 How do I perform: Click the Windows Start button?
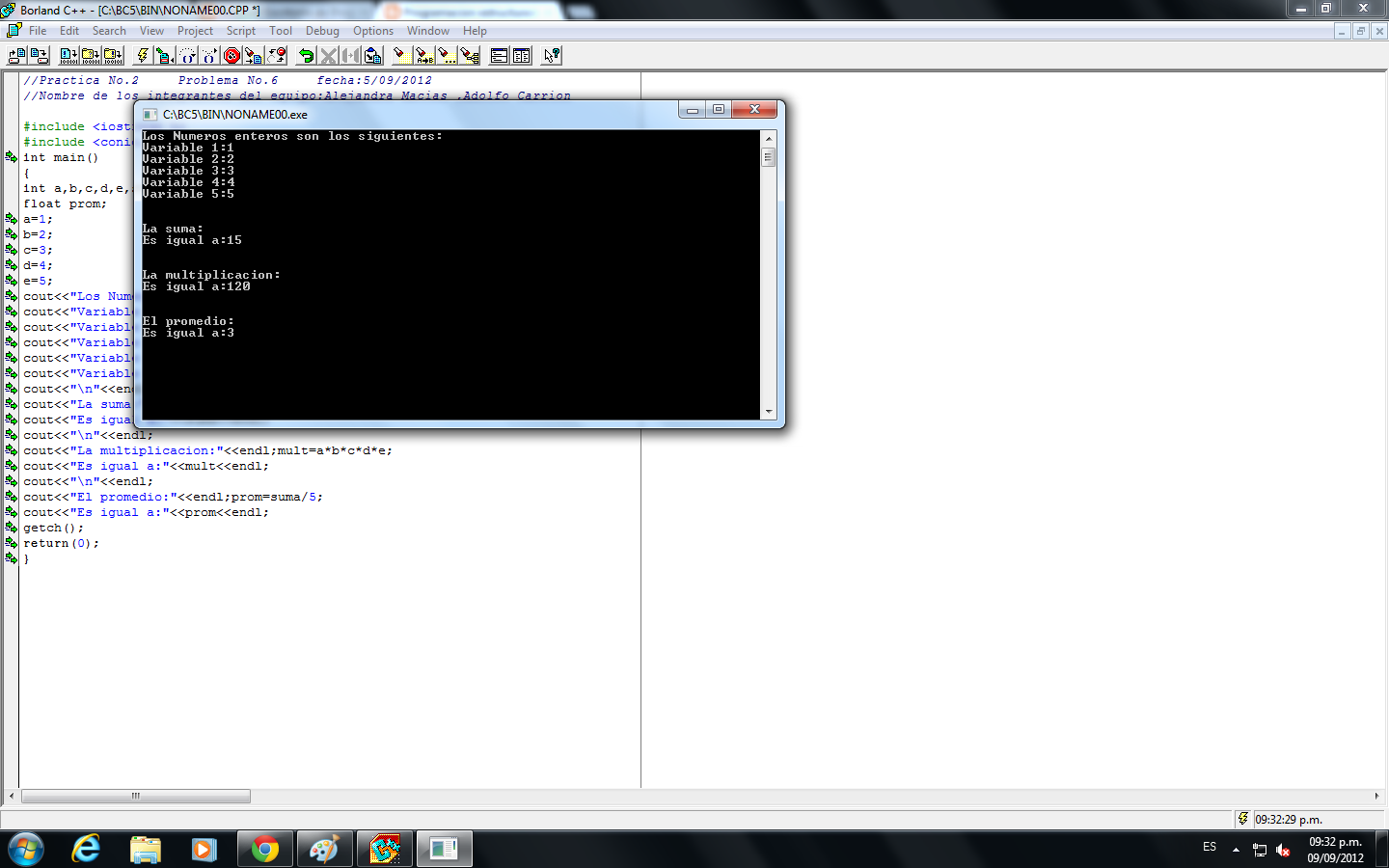(26, 849)
